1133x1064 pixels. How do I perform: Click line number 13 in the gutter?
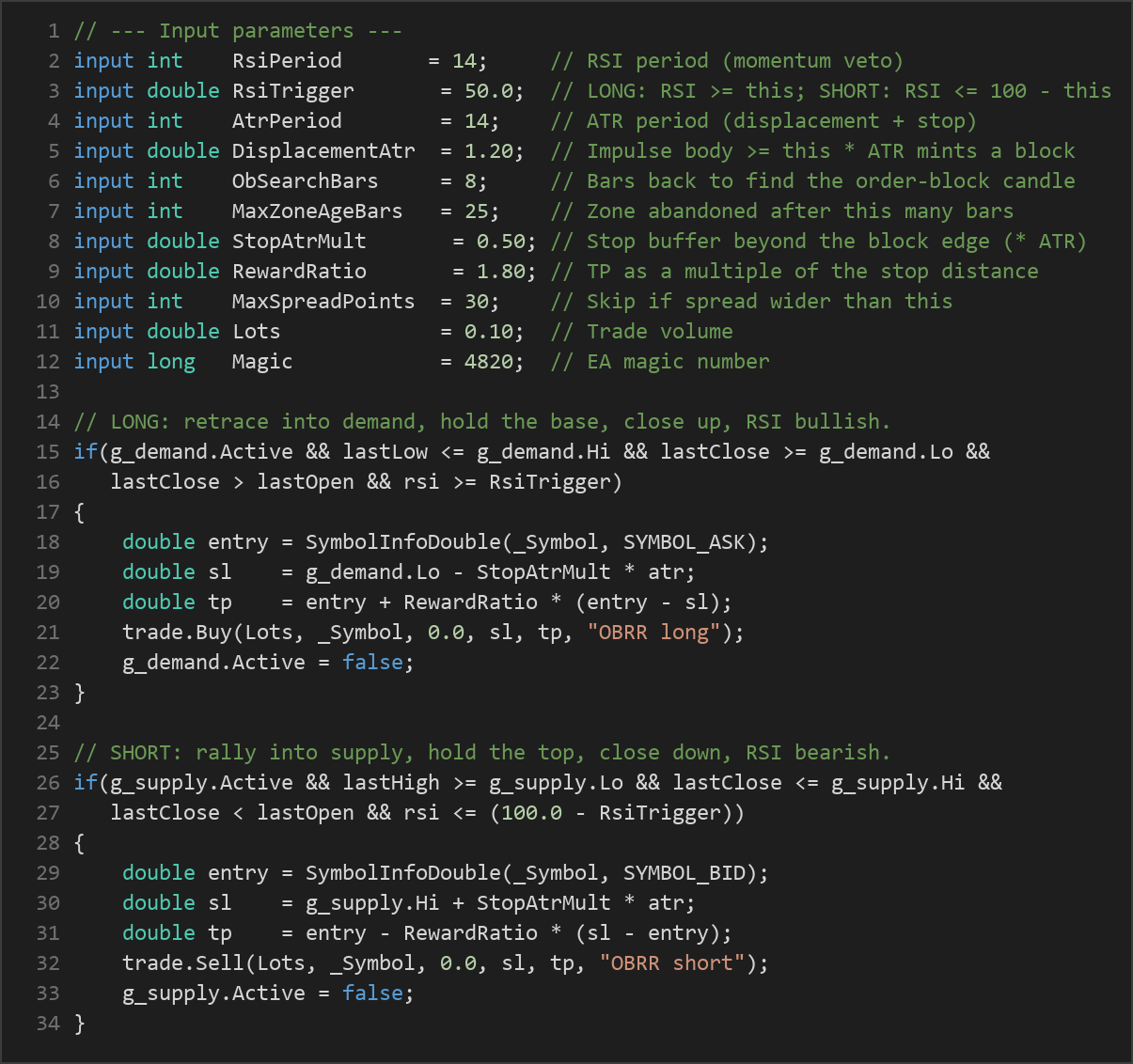tap(48, 392)
